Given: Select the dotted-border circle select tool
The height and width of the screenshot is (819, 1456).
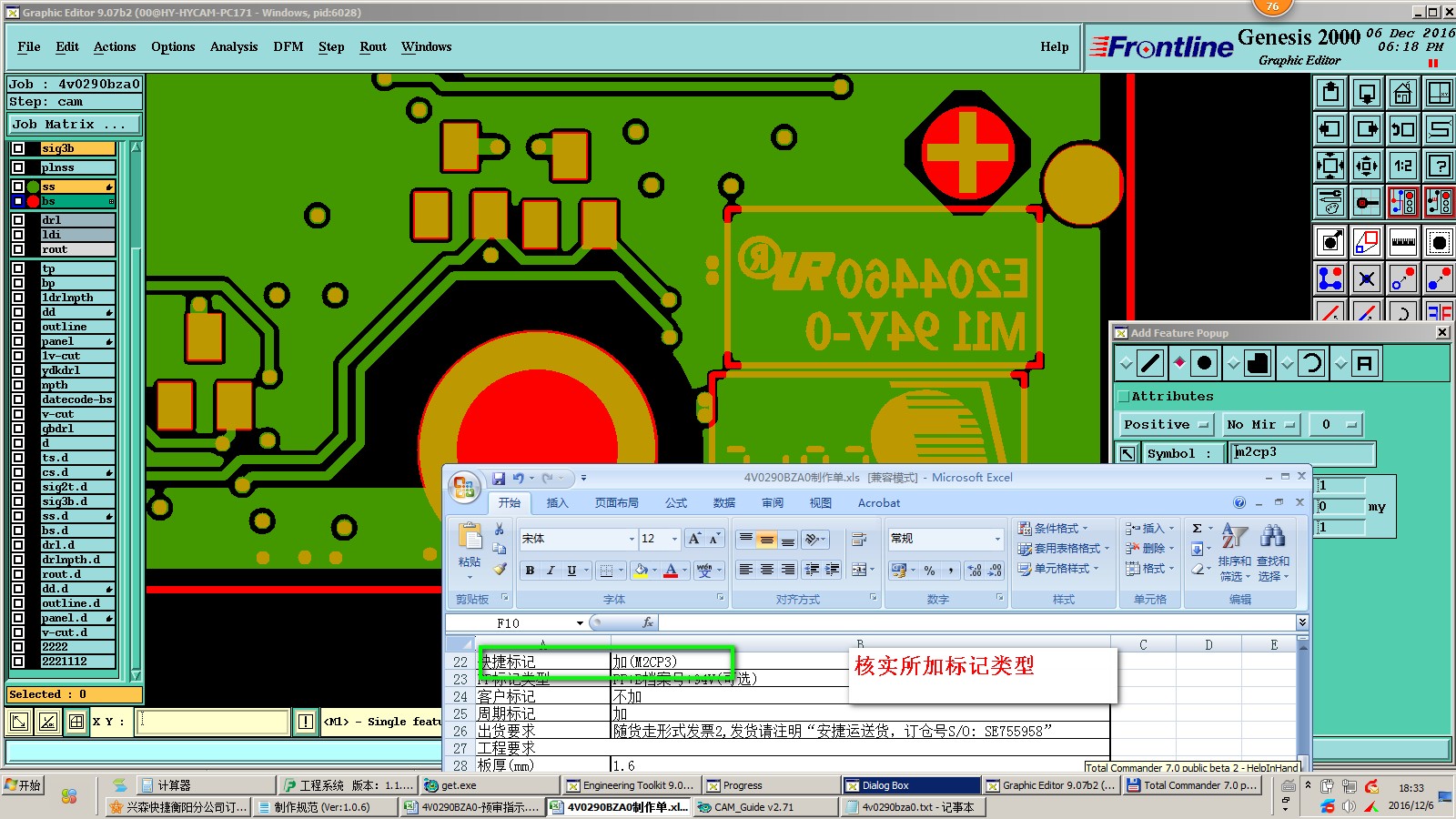Looking at the screenshot, I should pyautogui.click(x=1440, y=242).
